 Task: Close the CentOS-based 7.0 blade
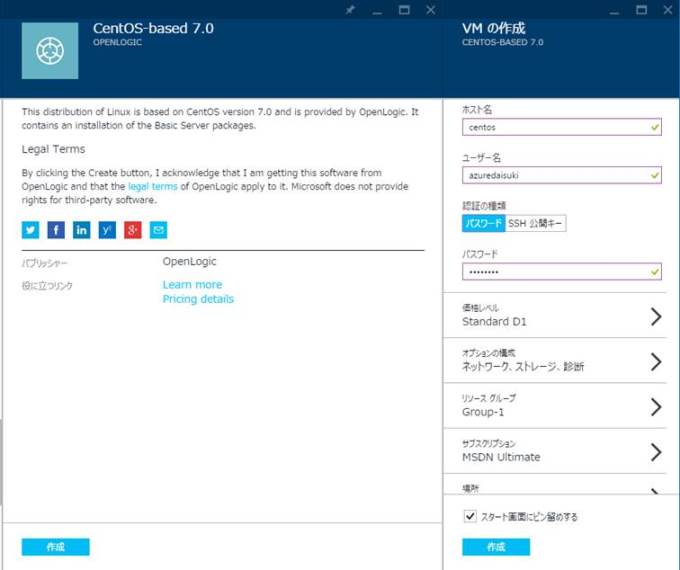[x=431, y=10]
